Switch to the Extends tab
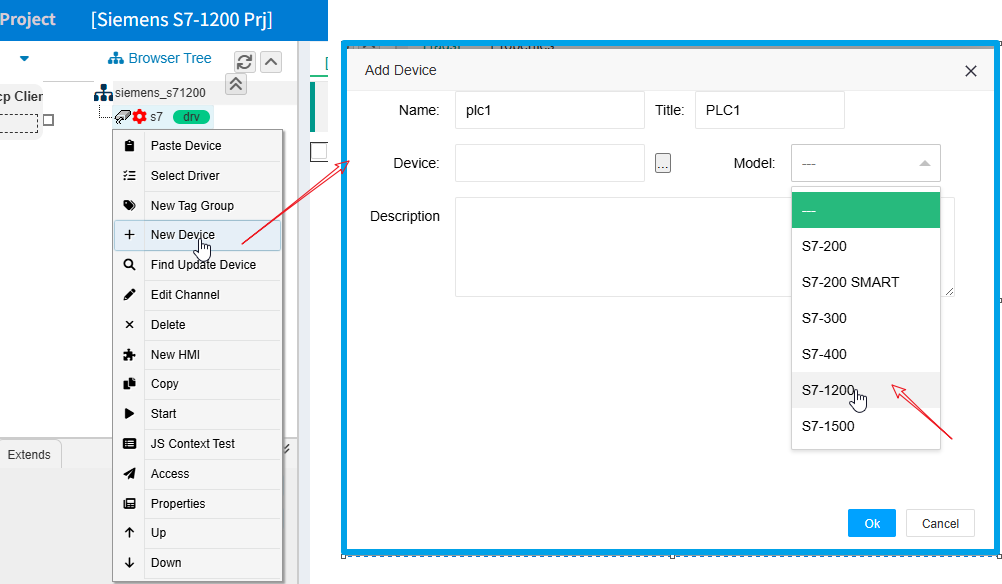Screen dimensions: 1002x584 [29, 454]
